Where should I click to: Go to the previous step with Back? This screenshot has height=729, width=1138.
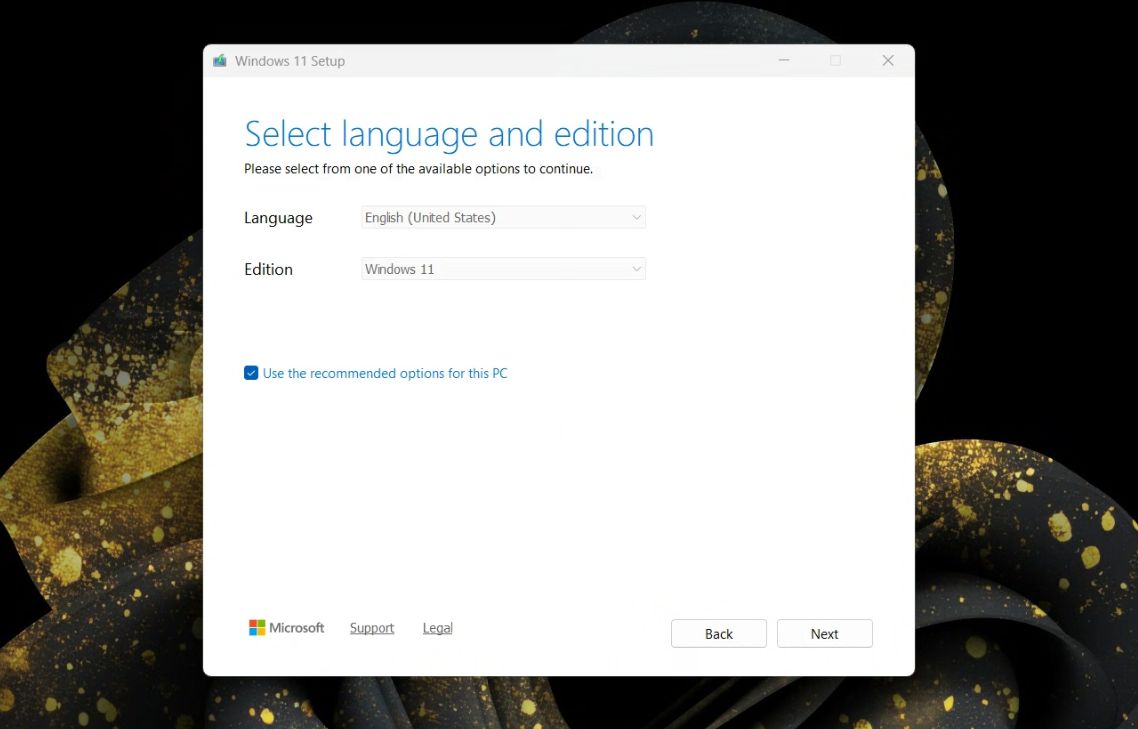pos(718,634)
